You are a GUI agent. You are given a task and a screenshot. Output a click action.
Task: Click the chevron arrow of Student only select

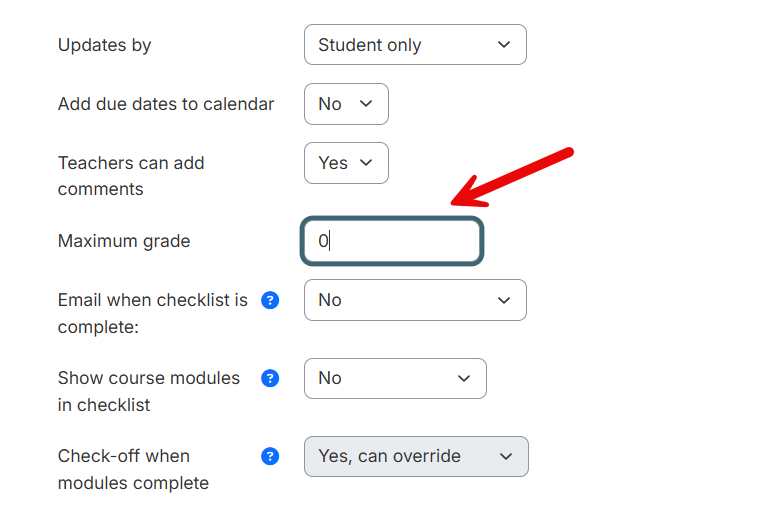504,44
